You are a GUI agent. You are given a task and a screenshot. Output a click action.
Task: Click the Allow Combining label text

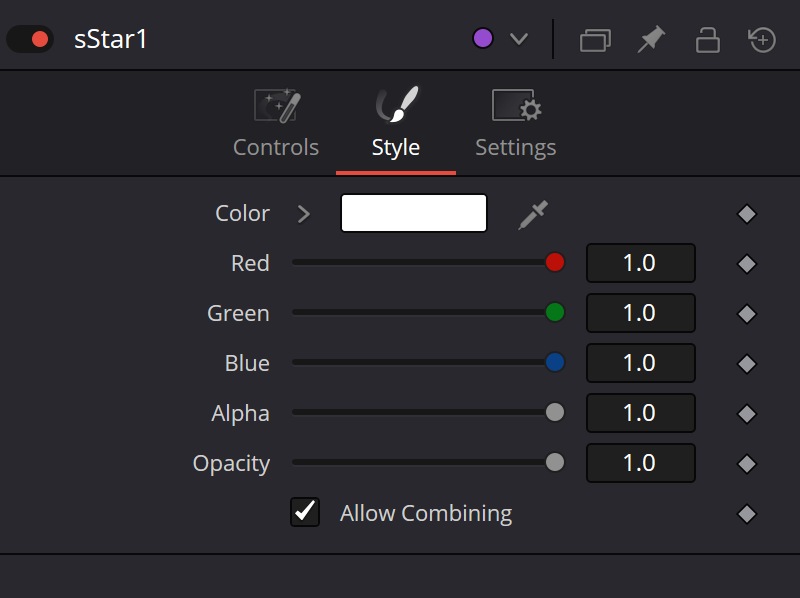tap(426, 514)
